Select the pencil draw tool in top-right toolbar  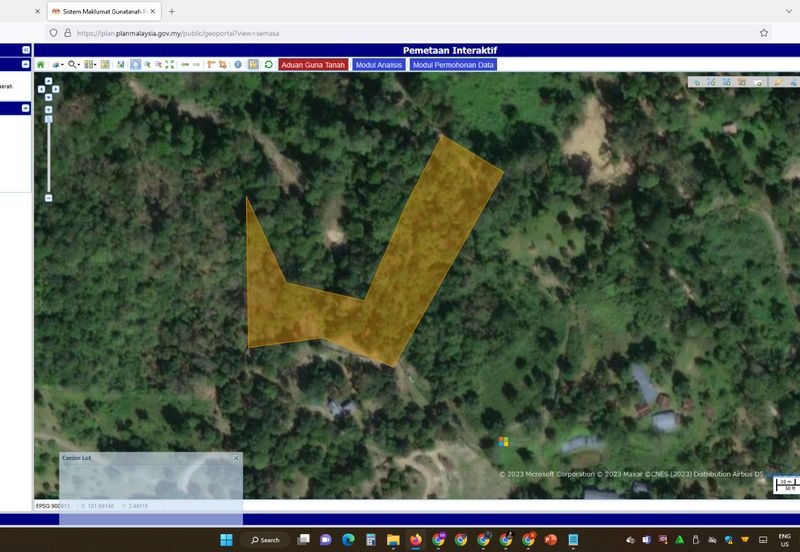(x=777, y=82)
